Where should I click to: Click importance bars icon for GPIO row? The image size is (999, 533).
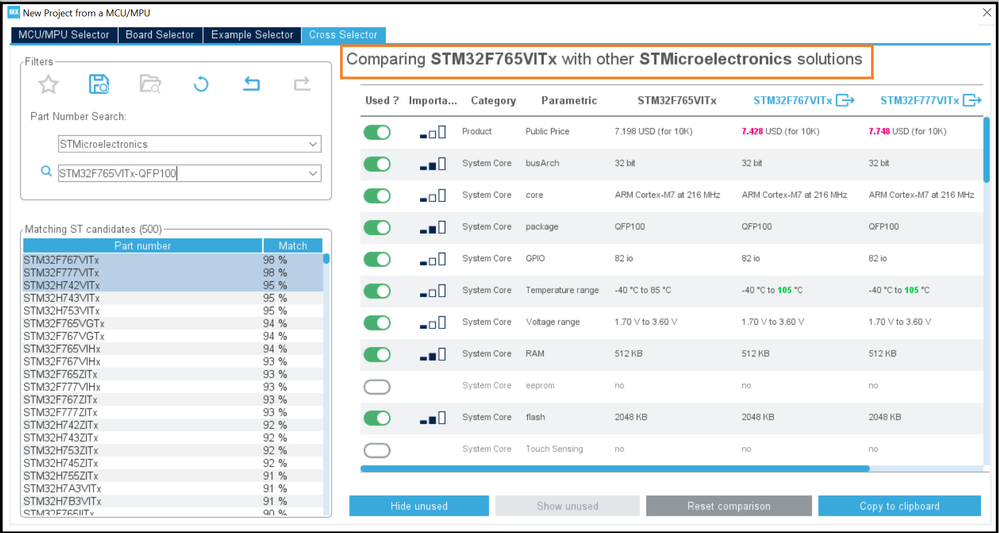(433, 260)
